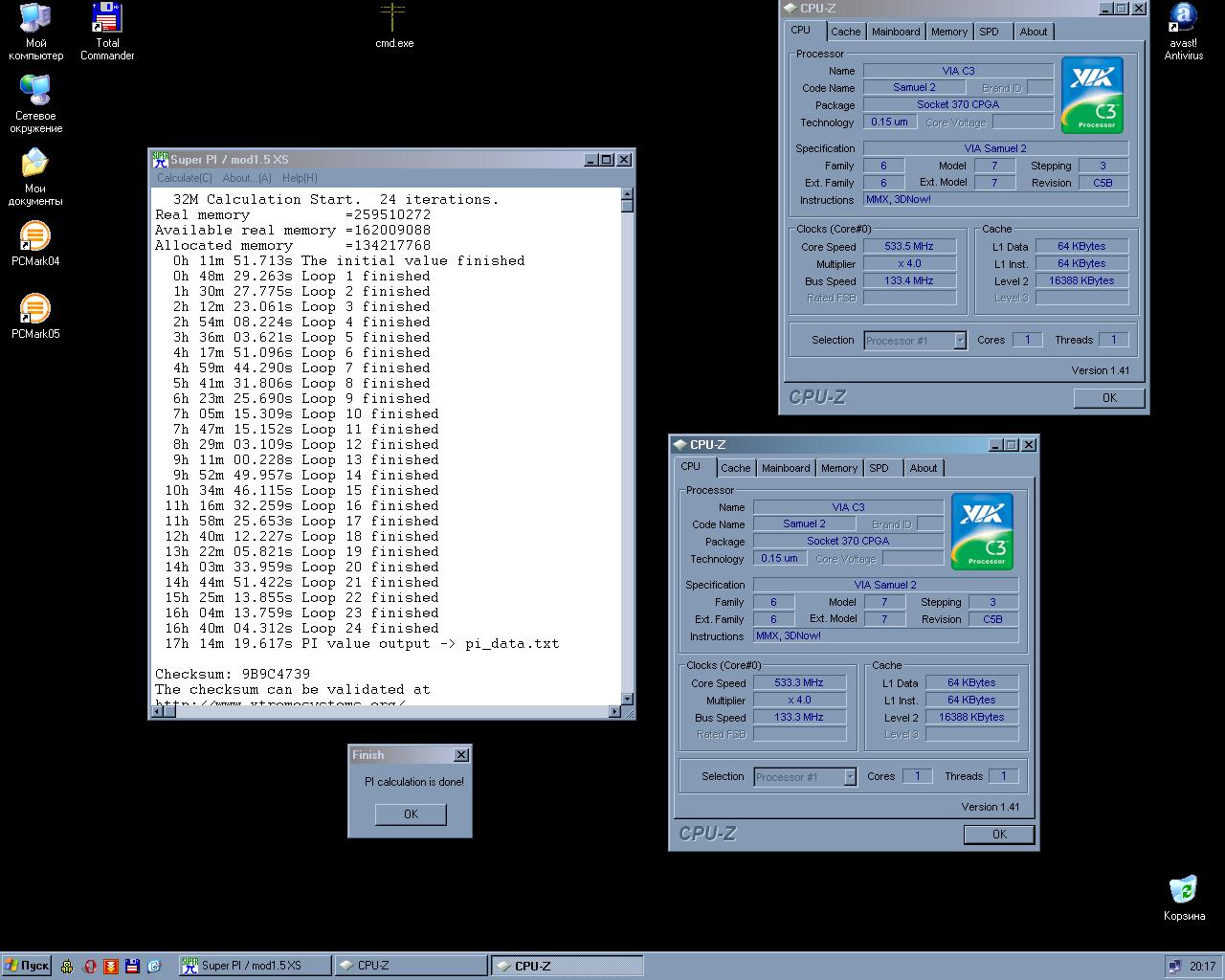Switch to the middle CPU-Z taskbar button
Image resolution: width=1225 pixels, height=980 pixels.
click(411, 966)
